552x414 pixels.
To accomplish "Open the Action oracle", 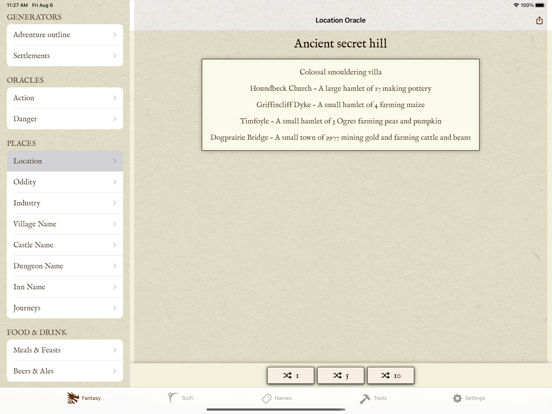I will click(x=65, y=98).
